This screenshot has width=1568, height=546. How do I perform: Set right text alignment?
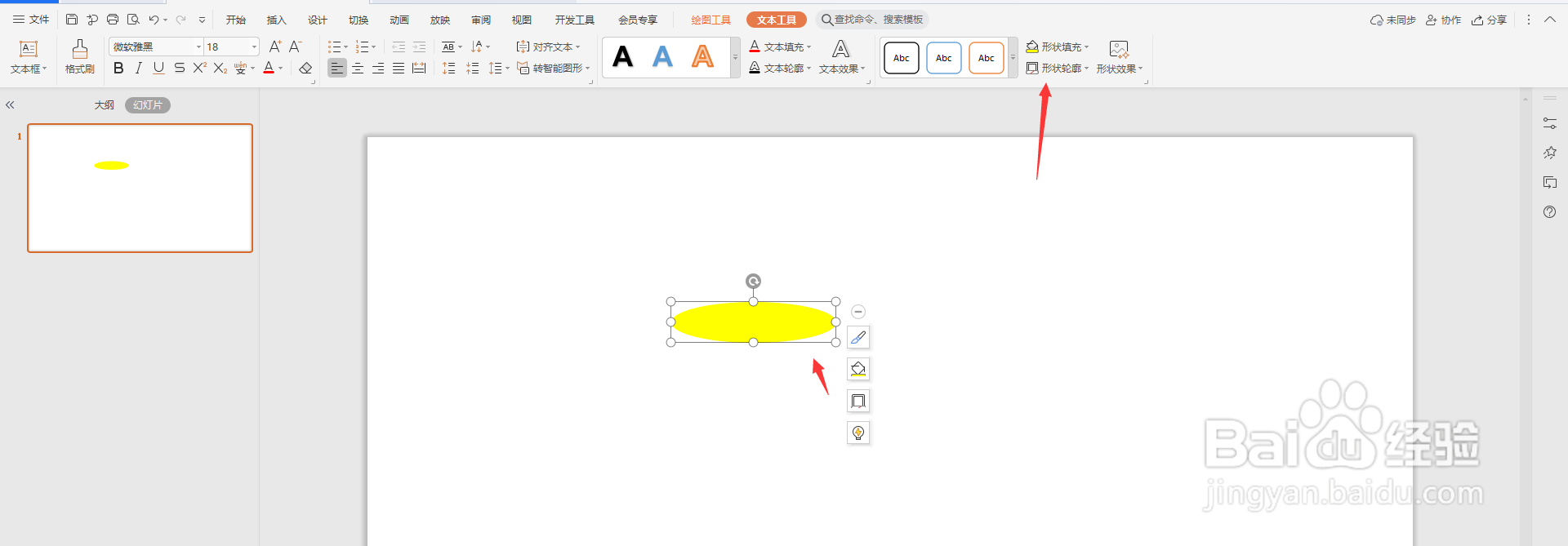[378, 69]
